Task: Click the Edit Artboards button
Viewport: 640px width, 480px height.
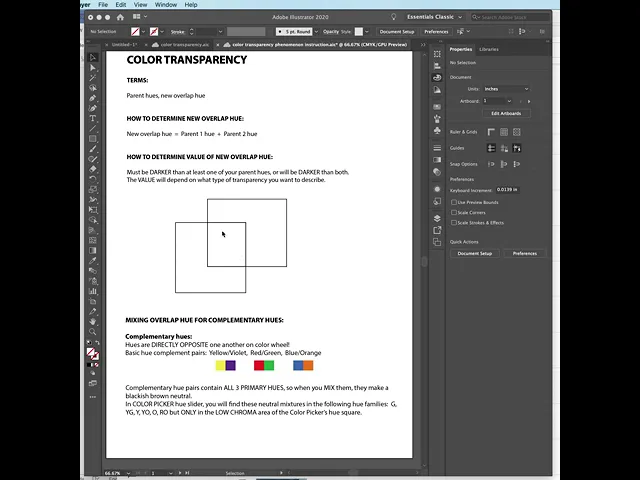Action: [x=506, y=113]
